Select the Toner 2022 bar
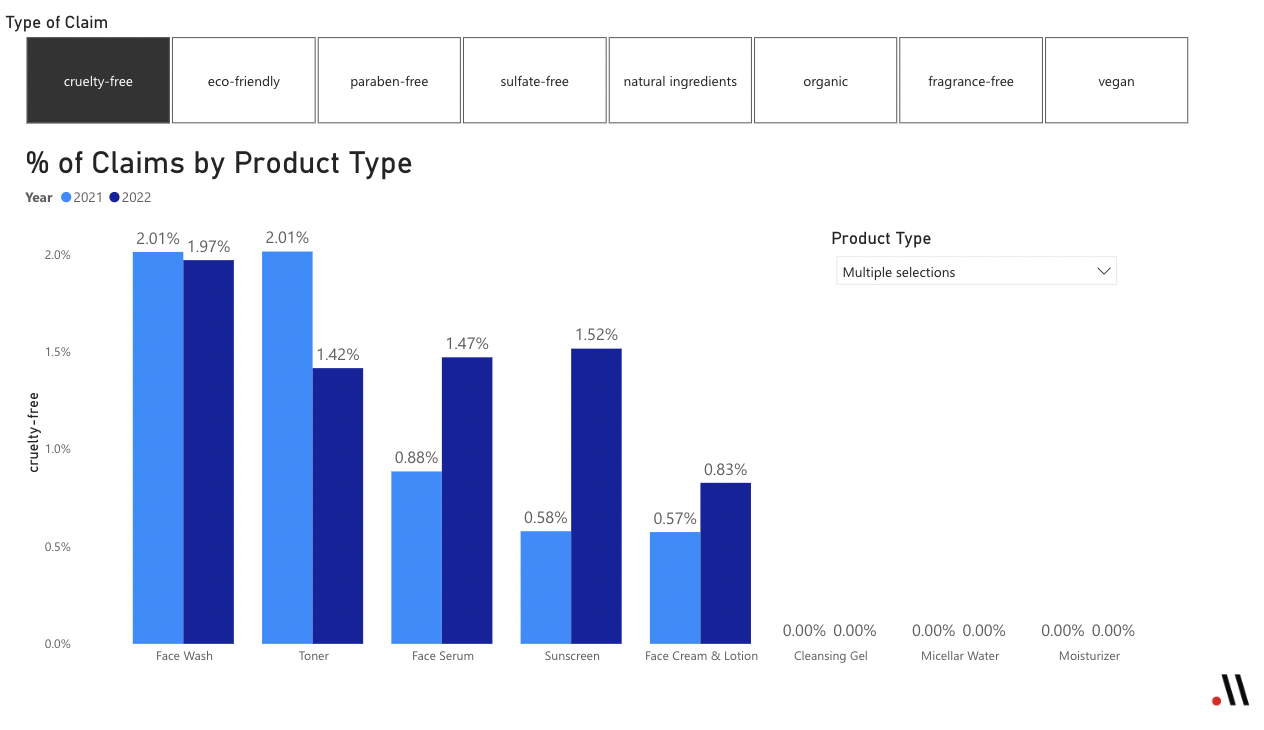Image resolution: width=1264 pixels, height=730 pixels. (x=338, y=505)
